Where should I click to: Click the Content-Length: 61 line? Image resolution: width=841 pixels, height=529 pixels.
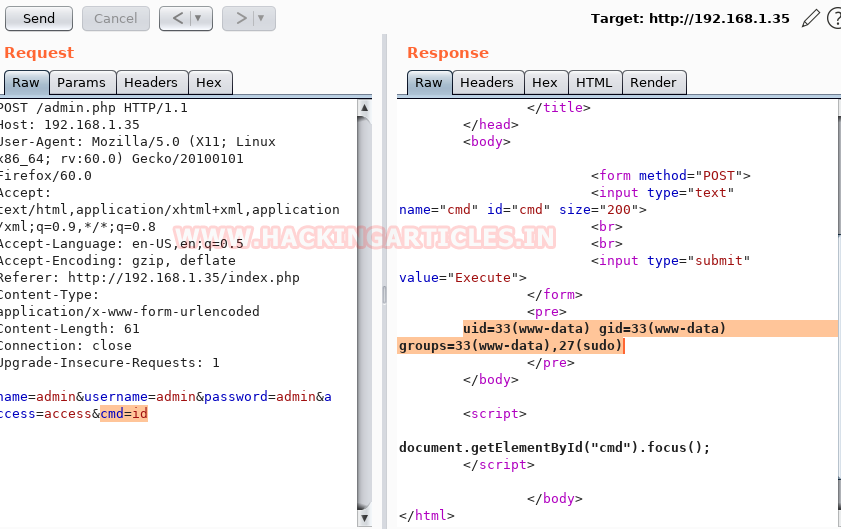(70, 329)
